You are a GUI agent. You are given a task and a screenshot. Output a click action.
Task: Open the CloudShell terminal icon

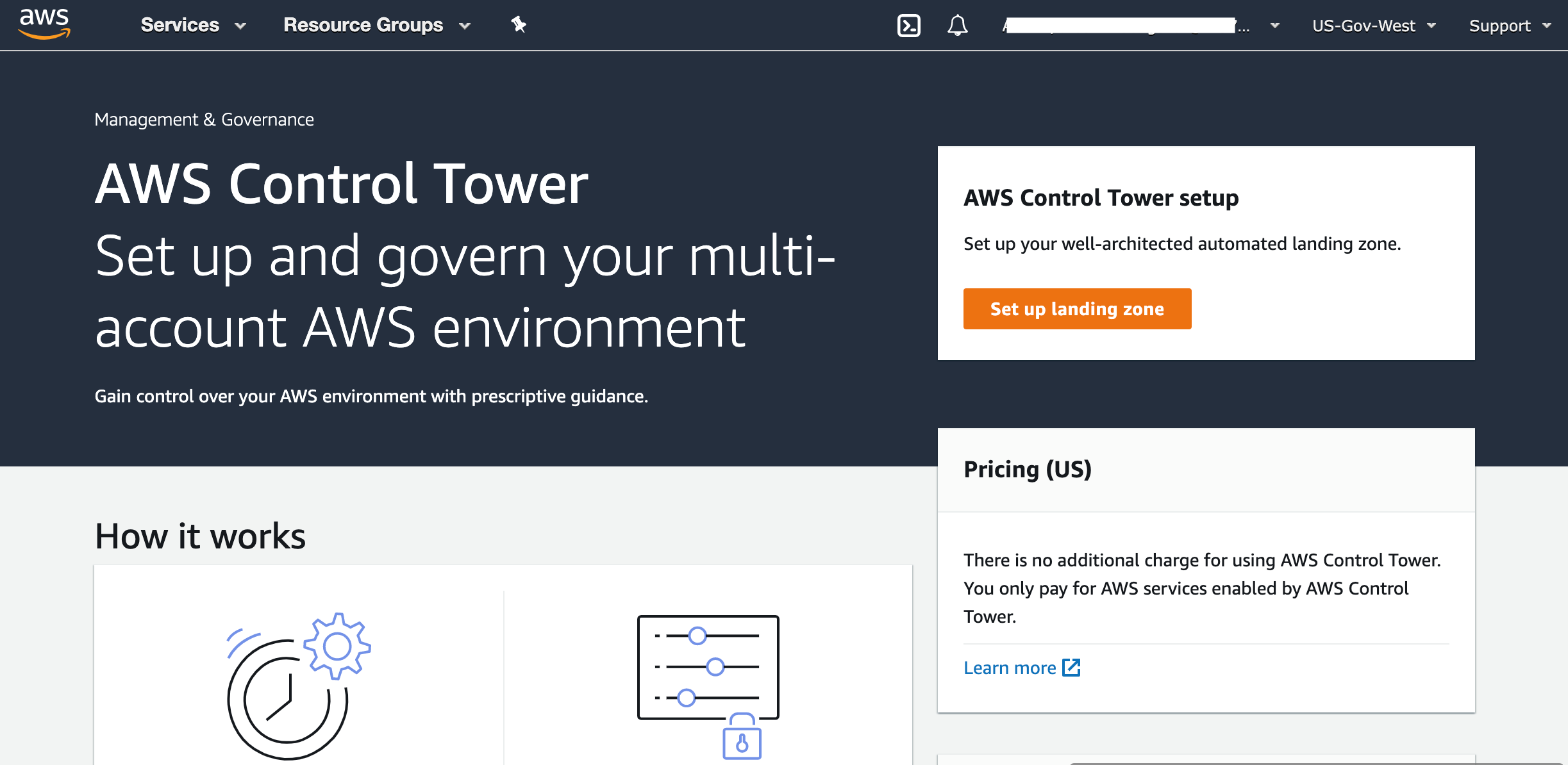click(910, 25)
